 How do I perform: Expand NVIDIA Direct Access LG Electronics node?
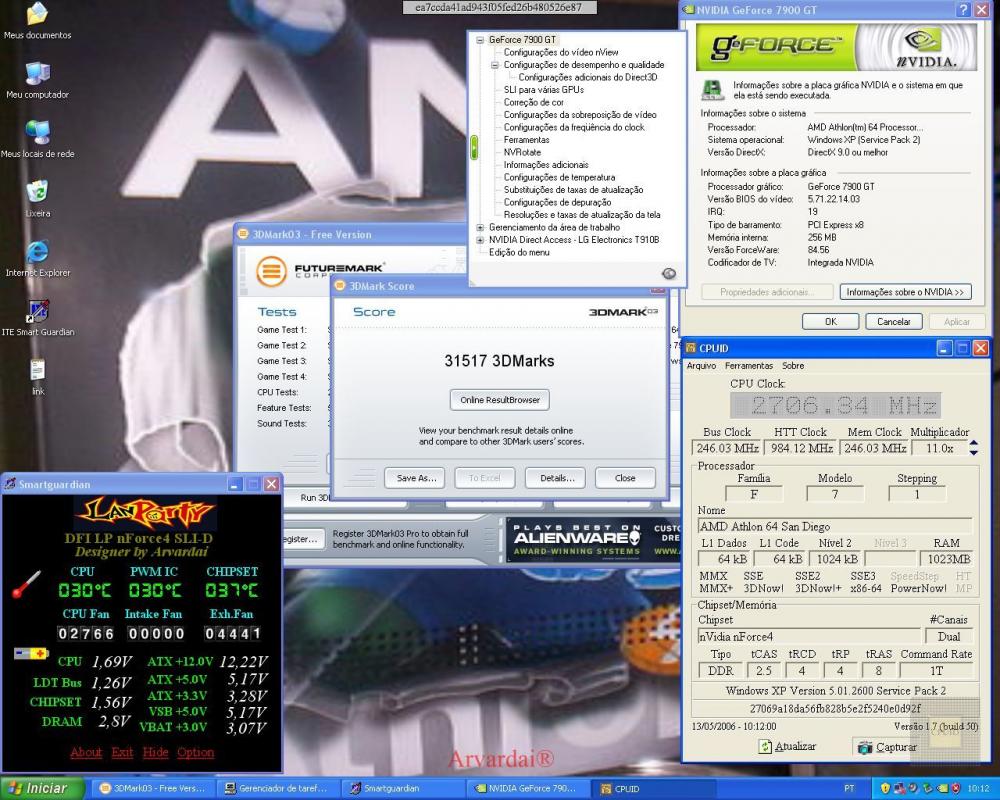tap(480, 240)
